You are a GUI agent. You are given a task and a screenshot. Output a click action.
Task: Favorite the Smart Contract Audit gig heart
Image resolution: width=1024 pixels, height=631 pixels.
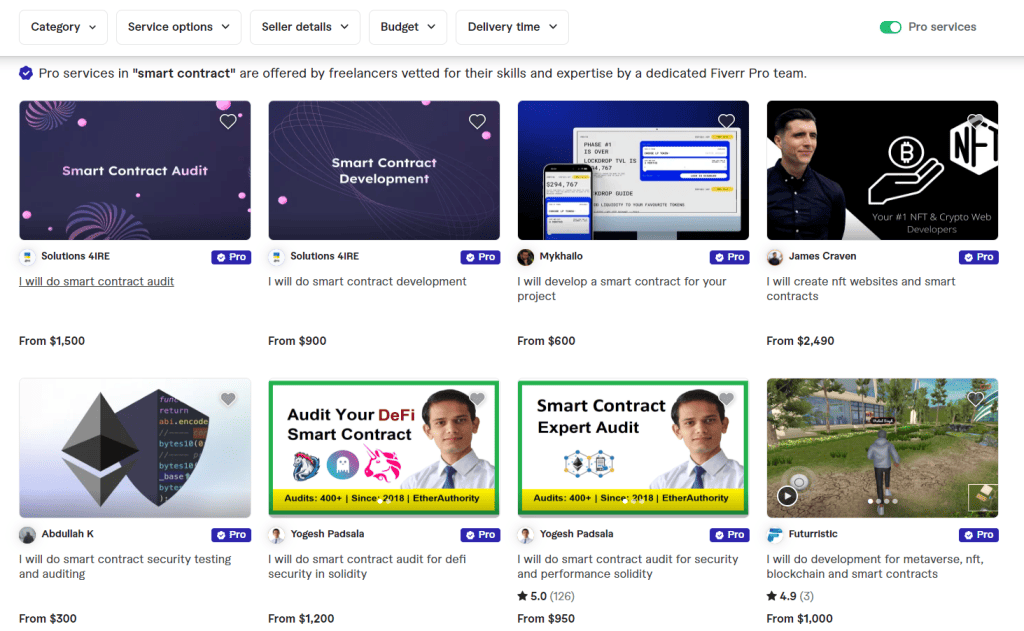coord(228,122)
